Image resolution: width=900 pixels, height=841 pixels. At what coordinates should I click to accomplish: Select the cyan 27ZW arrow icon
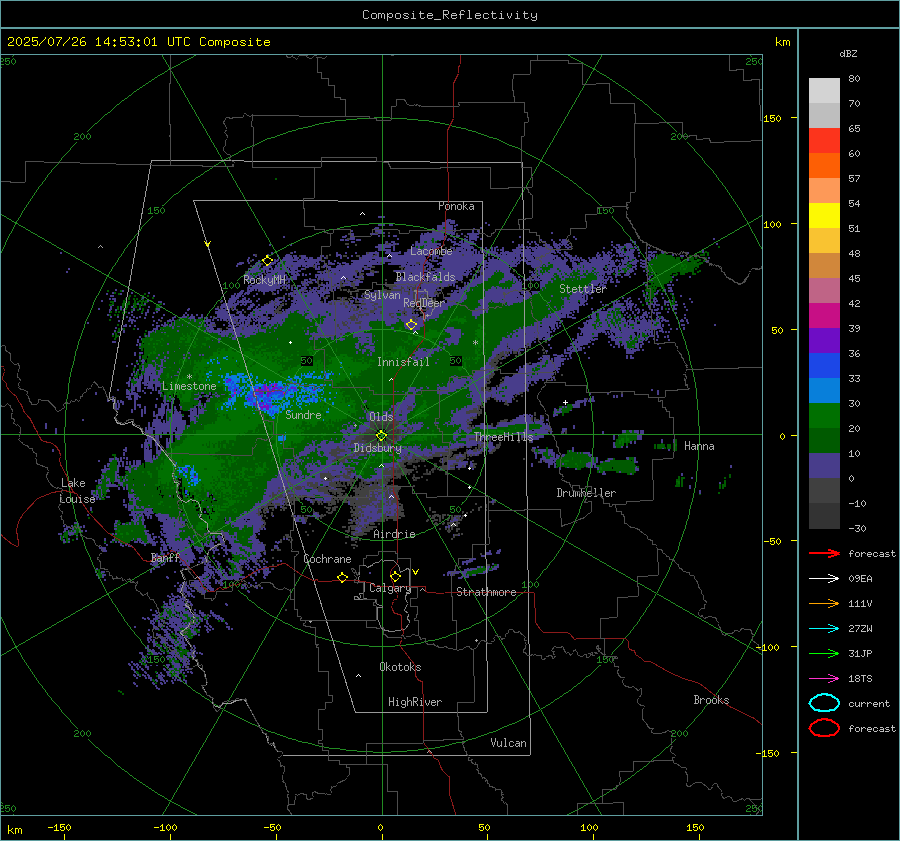coord(824,629)
